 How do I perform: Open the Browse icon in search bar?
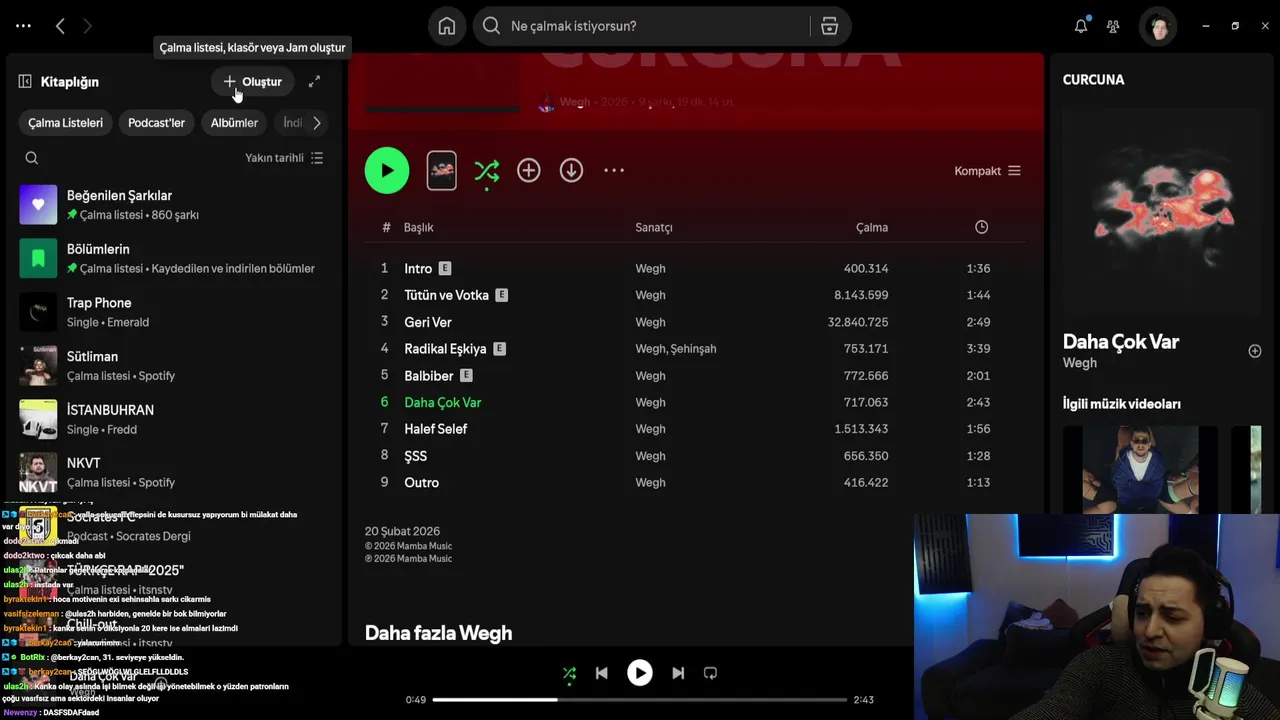829,26
